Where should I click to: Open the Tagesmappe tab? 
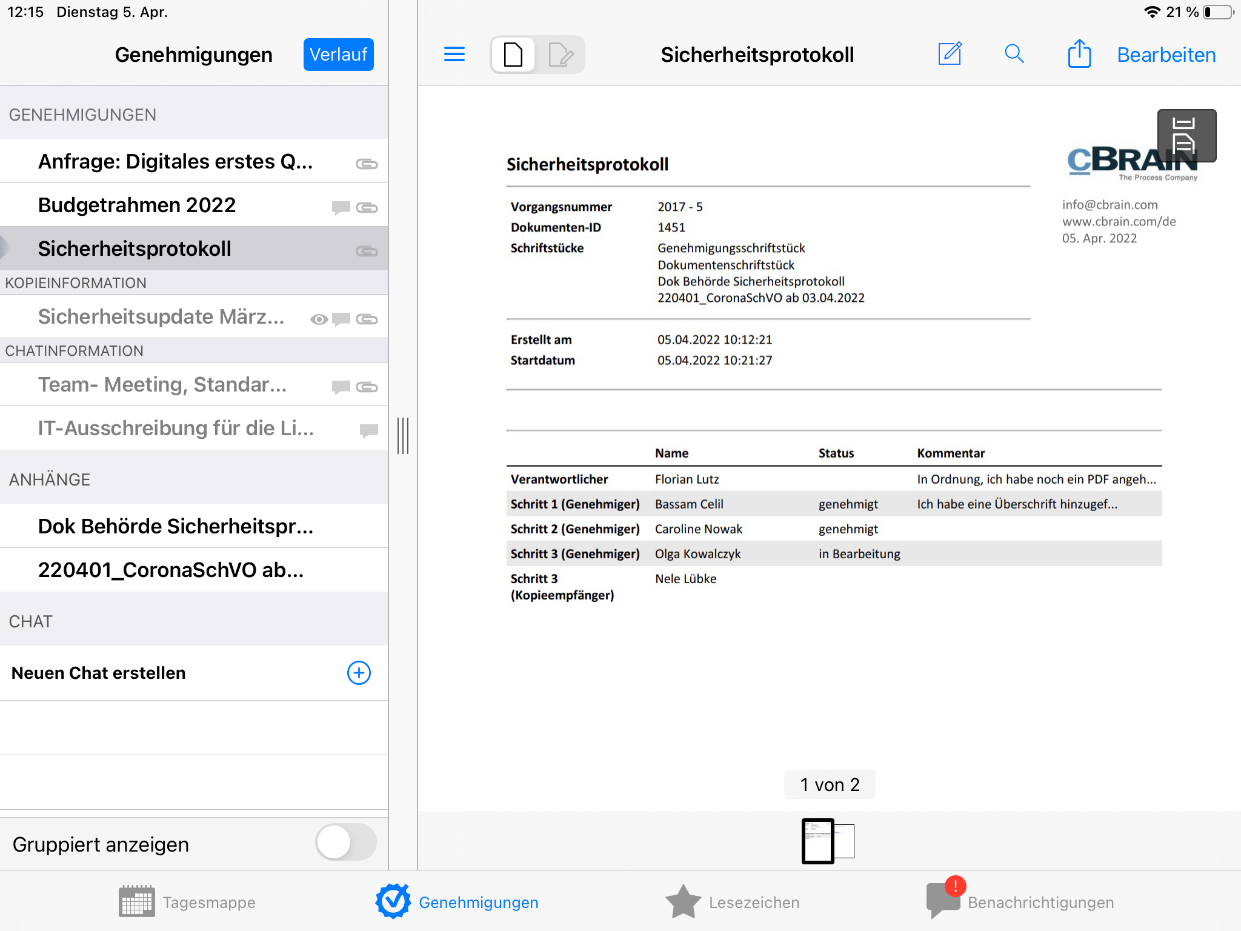pyautogui.click(x=187, y=902)
